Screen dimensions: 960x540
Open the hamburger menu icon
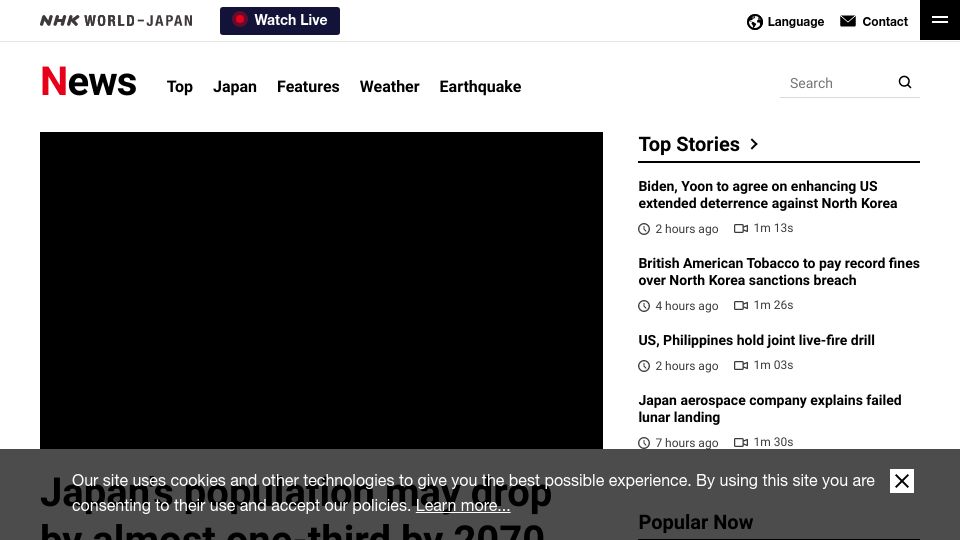pos(940,20)
